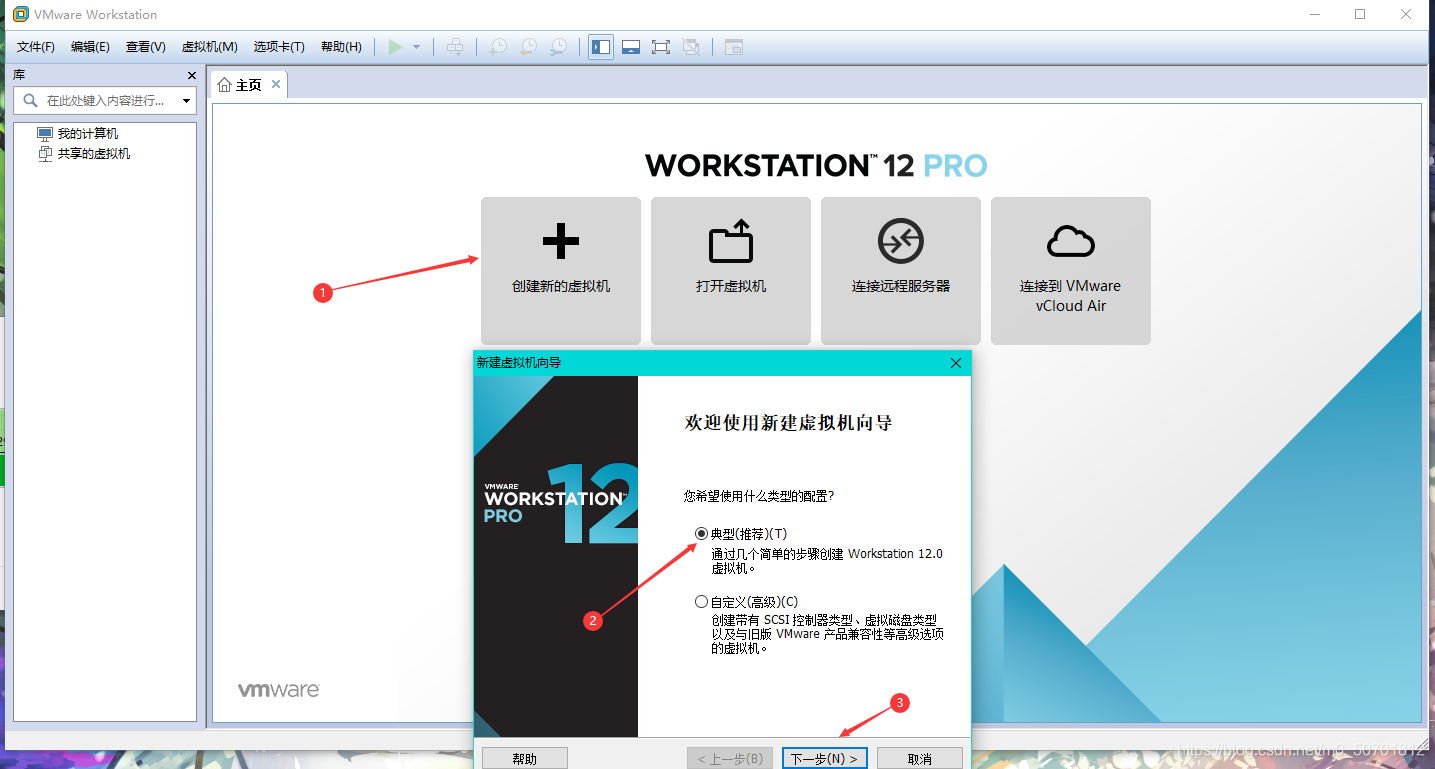1435x769 pixels.
Task: Open the 虚拟机(M) menu
Action: pyautogui.click(x=209, y=47)
